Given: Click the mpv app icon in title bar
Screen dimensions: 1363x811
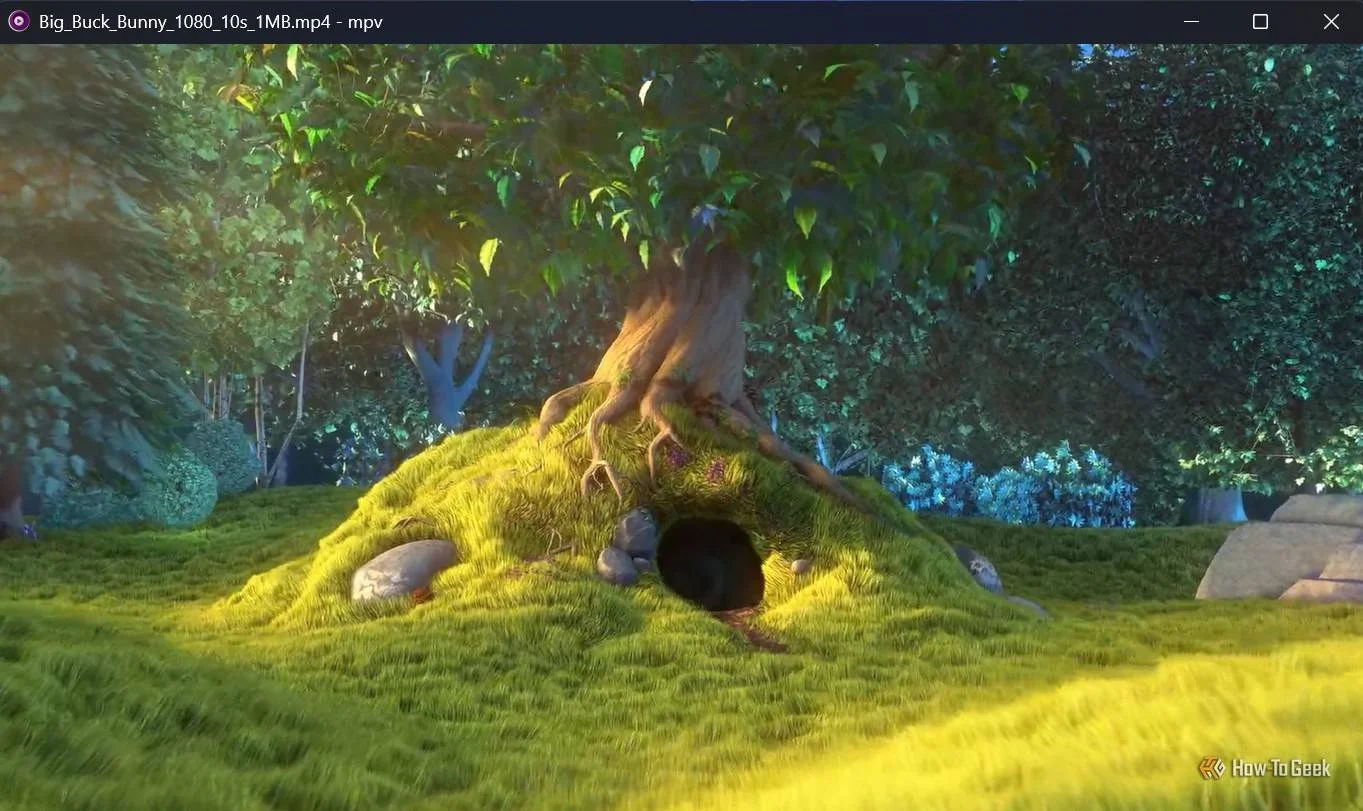Looking at the screenshot, I should (18, 21).
